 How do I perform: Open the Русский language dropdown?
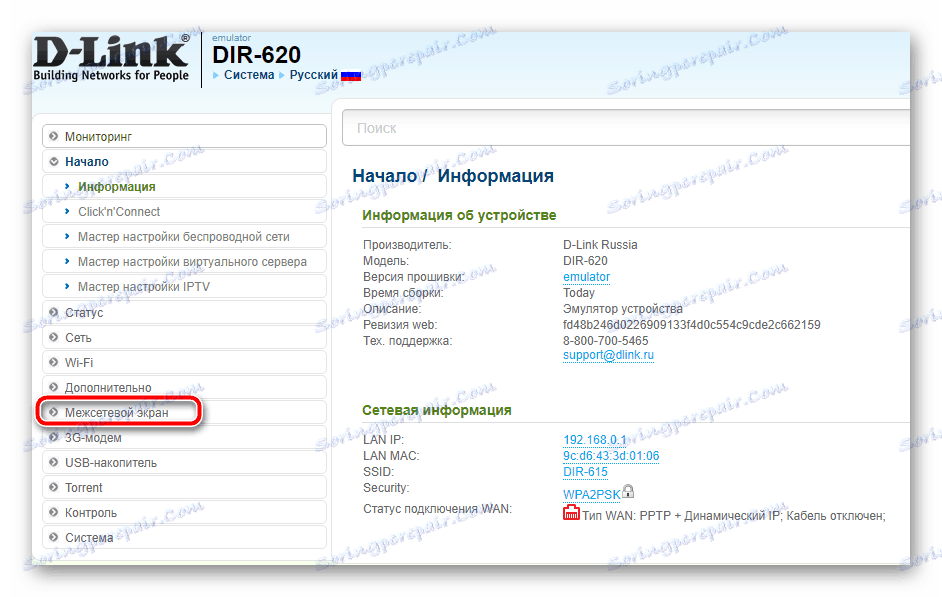314,75
